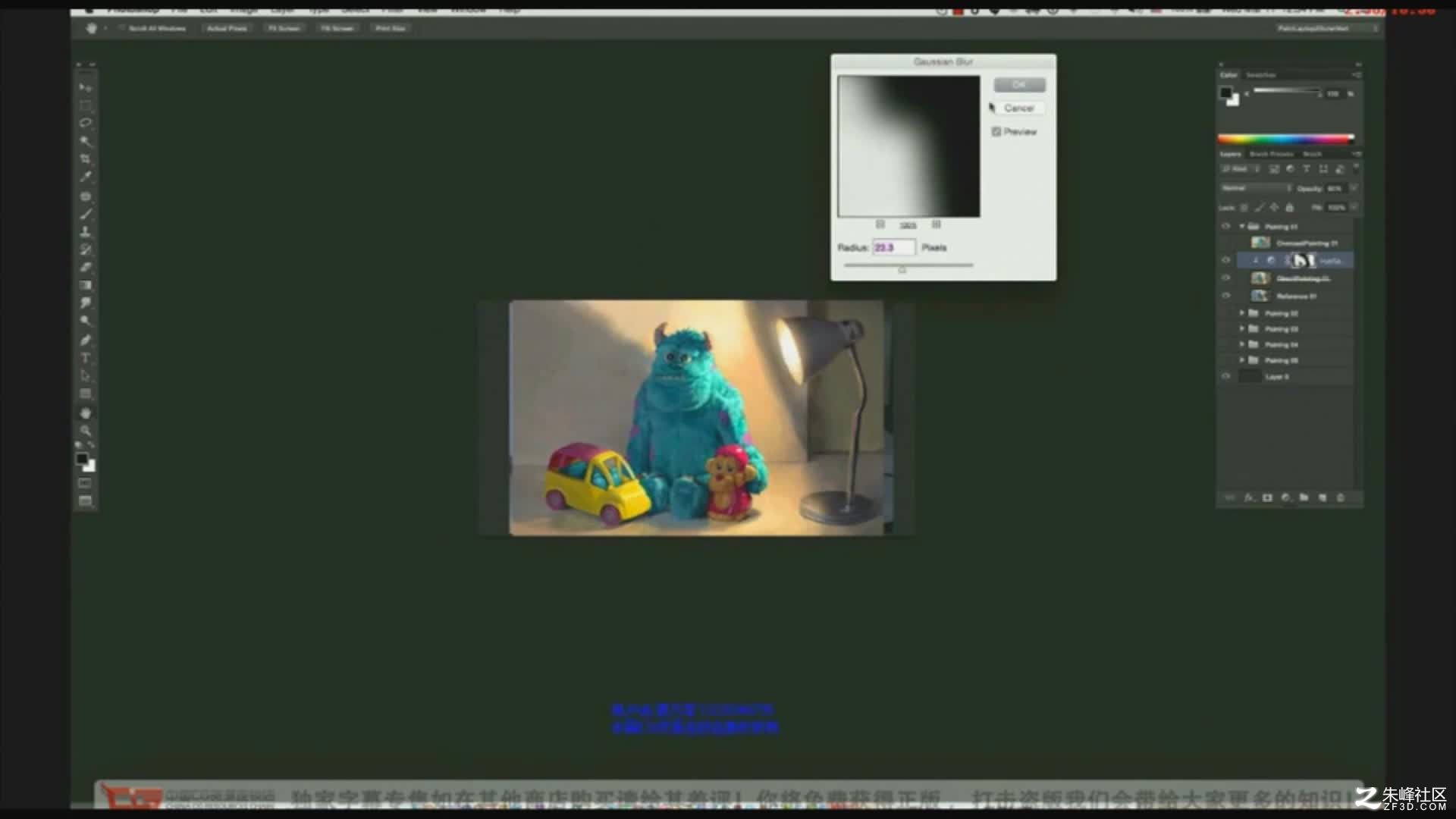This screenshot has width=1456, height=819.
Task: Click the Print Size button
Action: [391, 29]
